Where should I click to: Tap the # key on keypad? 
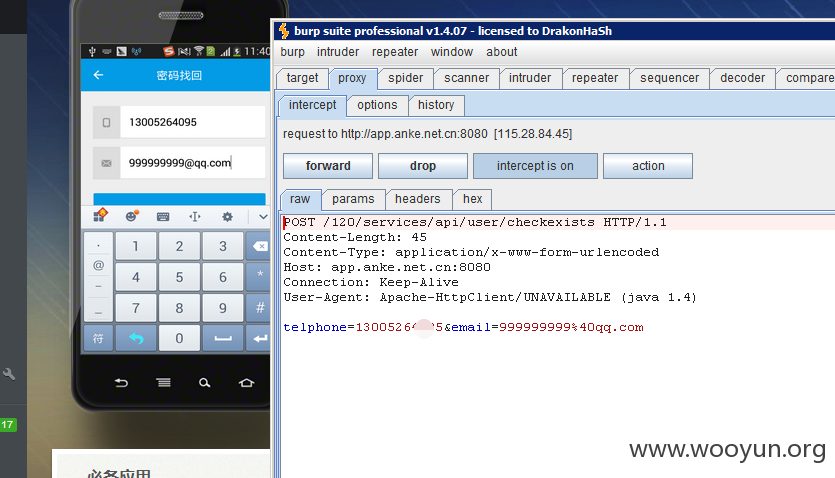point(258,308)
